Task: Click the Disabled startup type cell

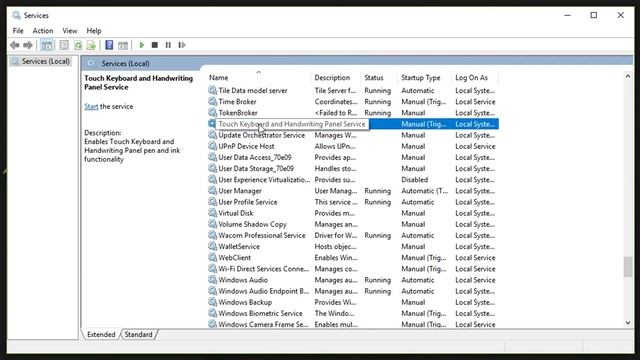Action: (x=415, y=179)
